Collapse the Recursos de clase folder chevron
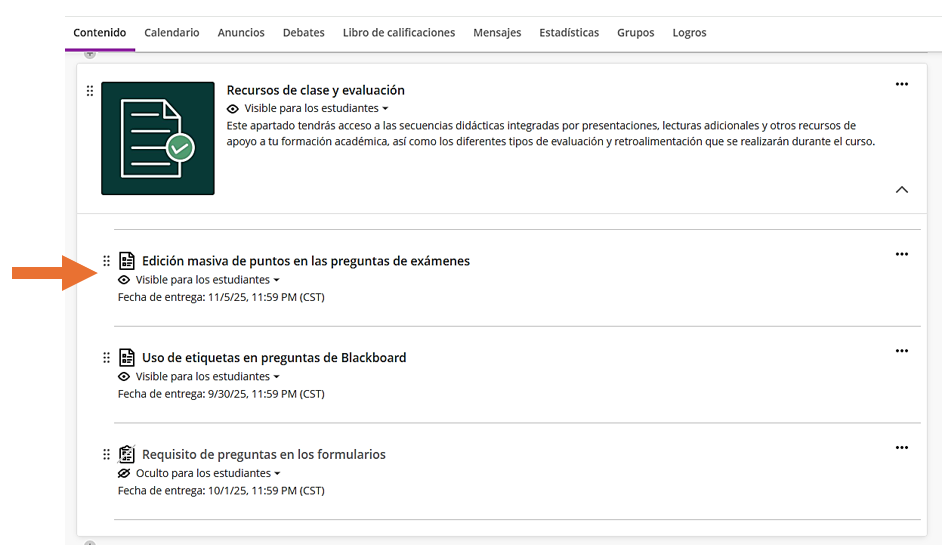The image size is (952, 556). click(901, 189)
